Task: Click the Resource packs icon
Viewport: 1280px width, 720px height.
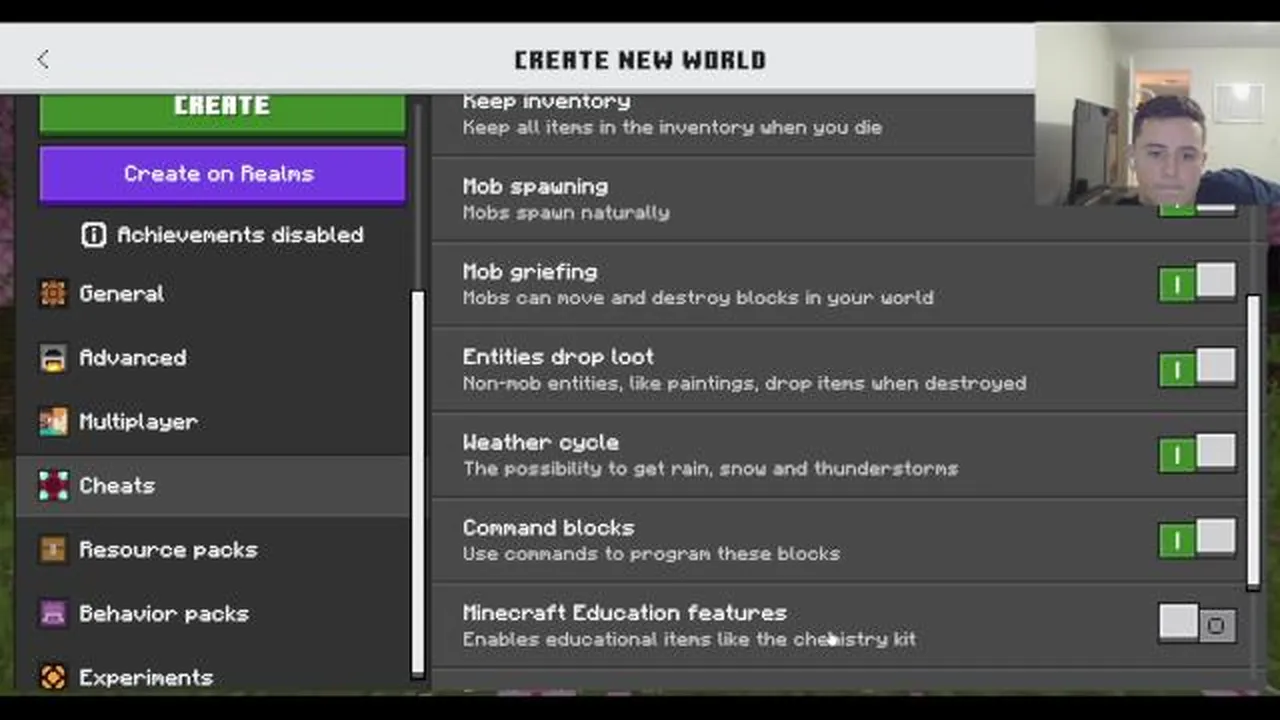Action: 53,549
